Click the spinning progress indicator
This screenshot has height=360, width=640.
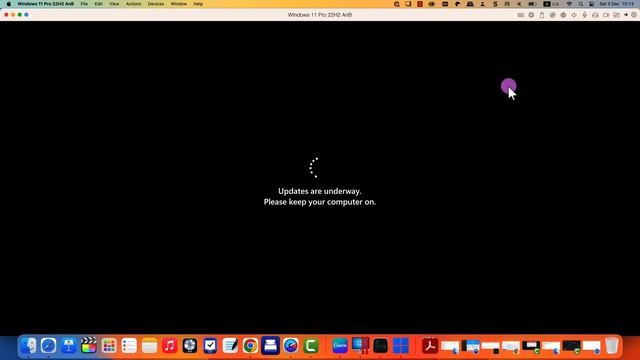313,168
